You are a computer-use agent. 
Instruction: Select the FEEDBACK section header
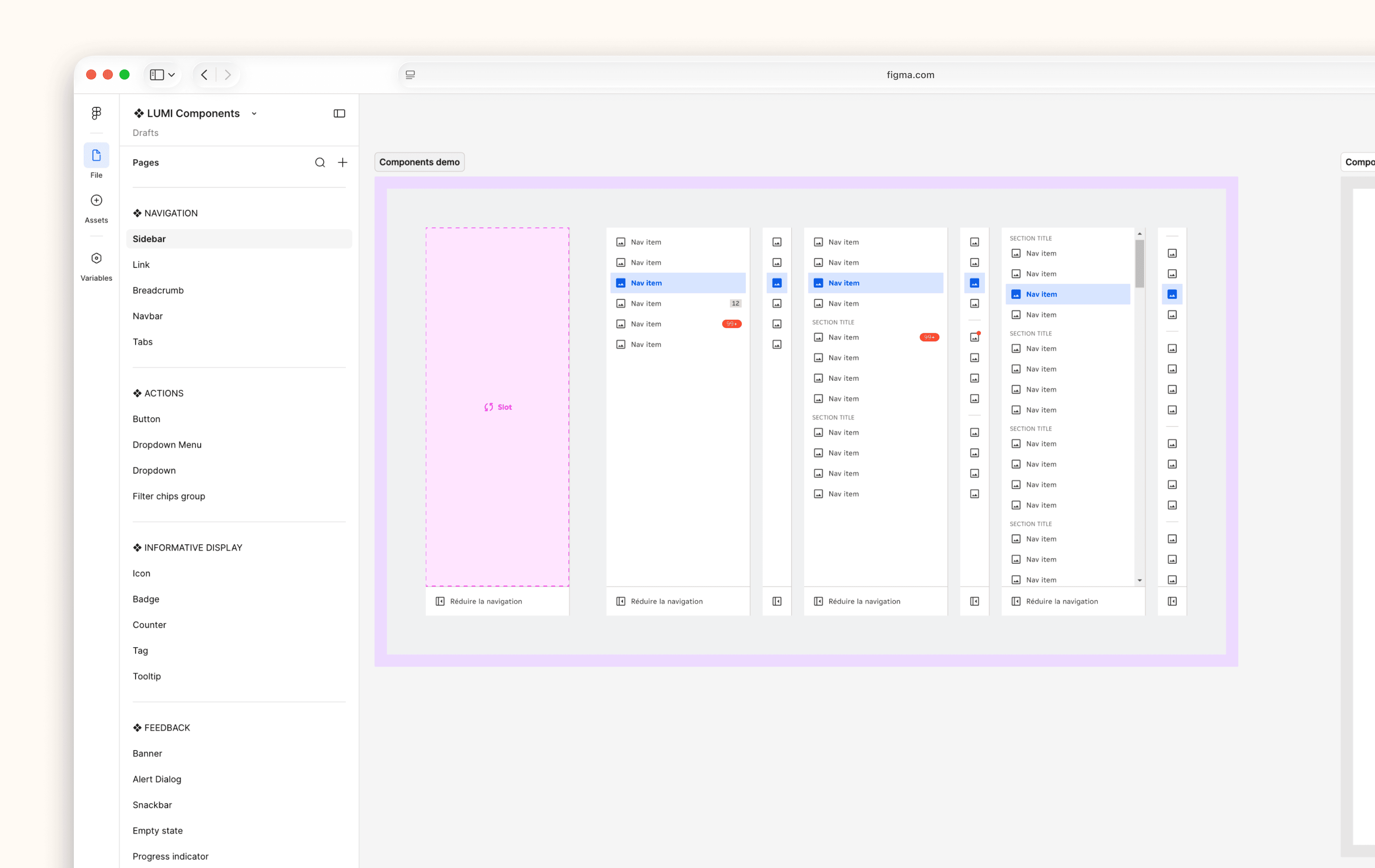pyautogui.click(x=162, y=728)
